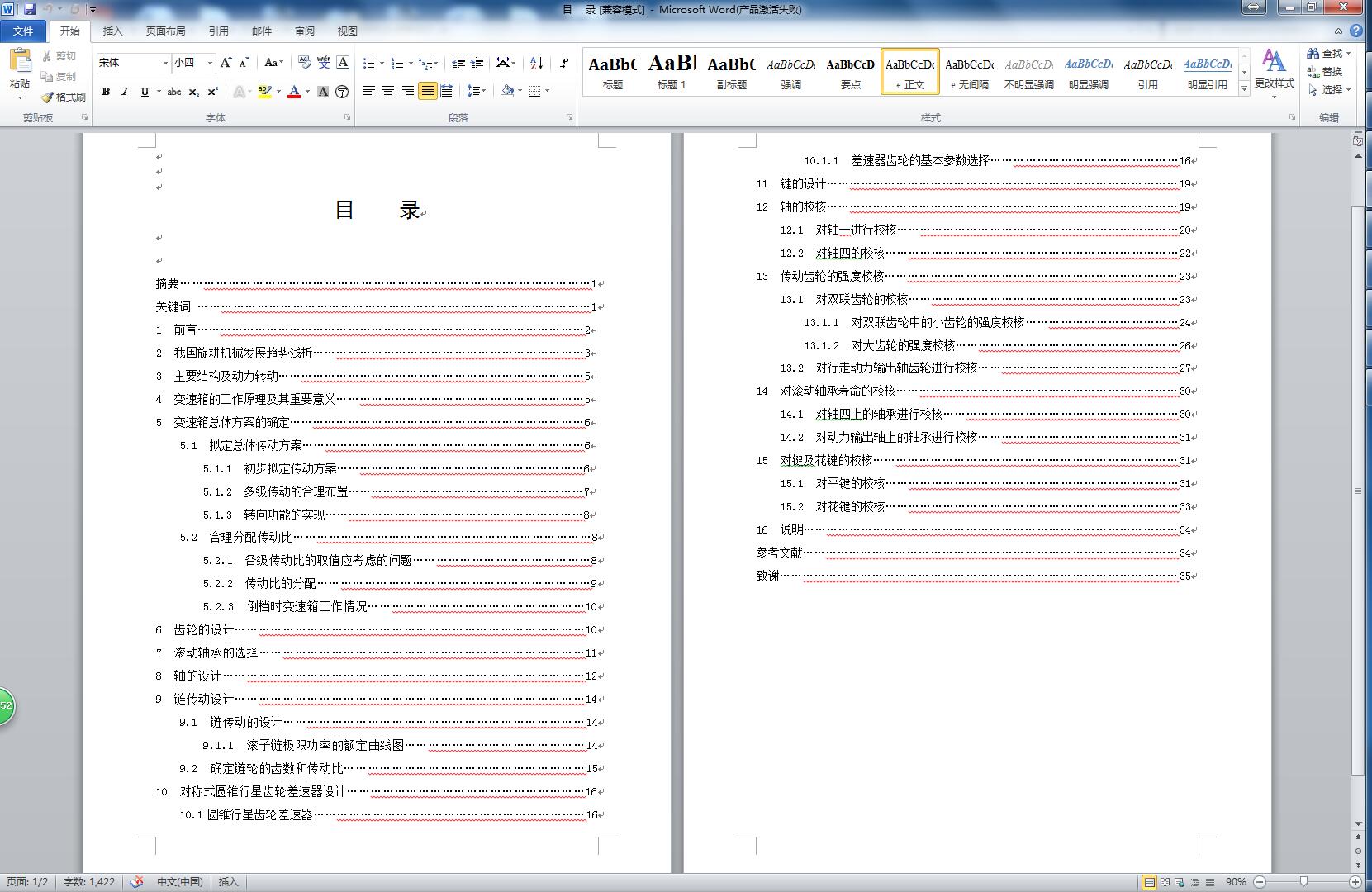Click the proofing errors status bar icon
The width and height of the screenshot is (1372, 892).
click(x=137, y=881)
